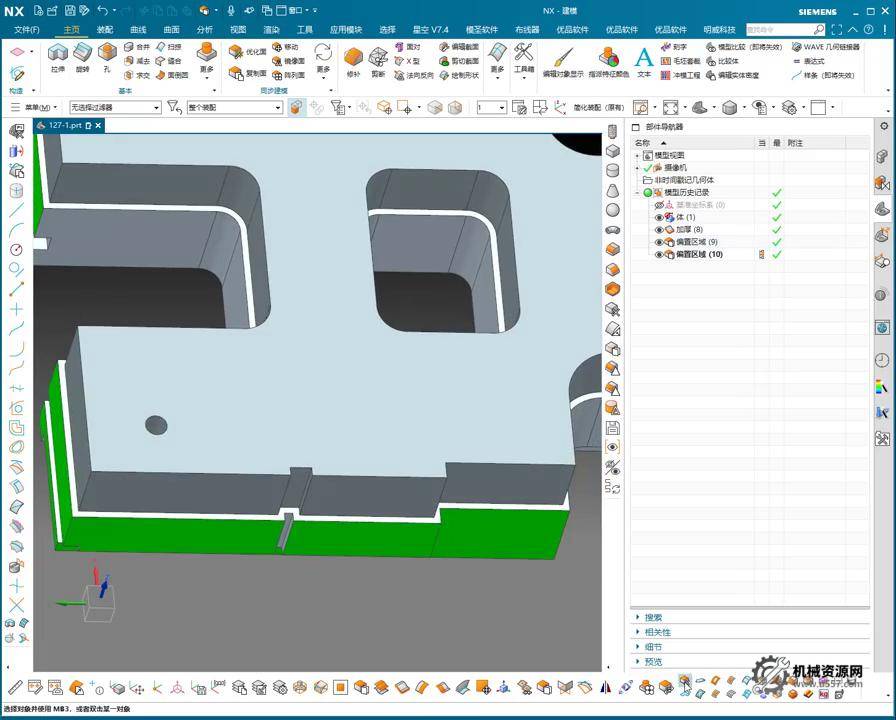Toggle eye icon for 偏置区域 (9)
896x720 pixels.
point(659,242)
